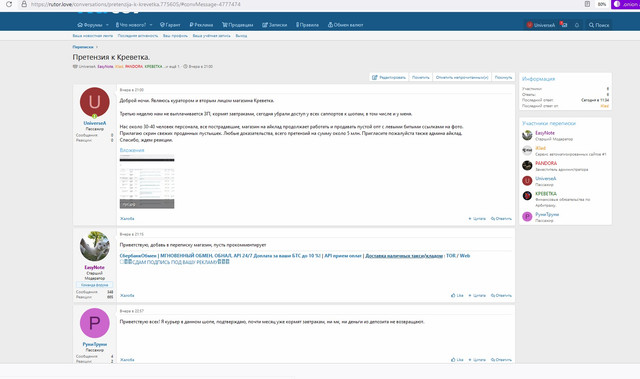Open the Доставка наличных такси/кладом link
The width and height of the screenshot is (640, 379).
click(404, 256)
